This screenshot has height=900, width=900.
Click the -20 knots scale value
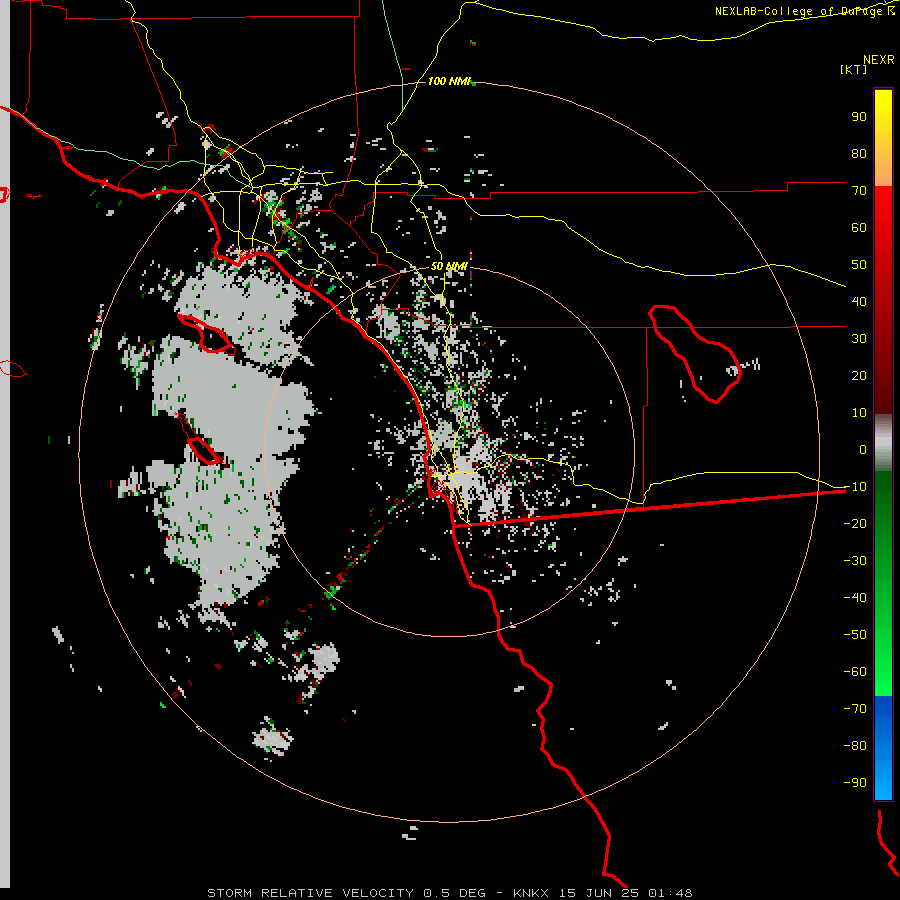tap(855, 524)
